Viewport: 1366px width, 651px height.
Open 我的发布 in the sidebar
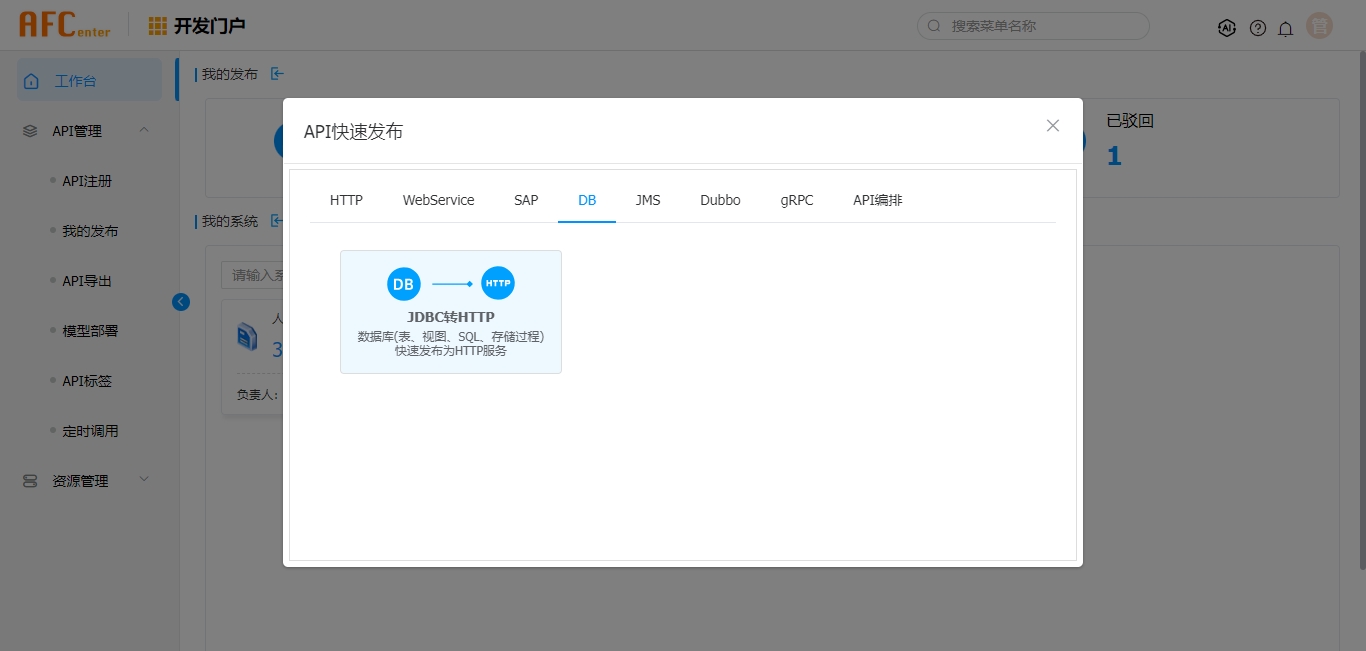[90, 231]
